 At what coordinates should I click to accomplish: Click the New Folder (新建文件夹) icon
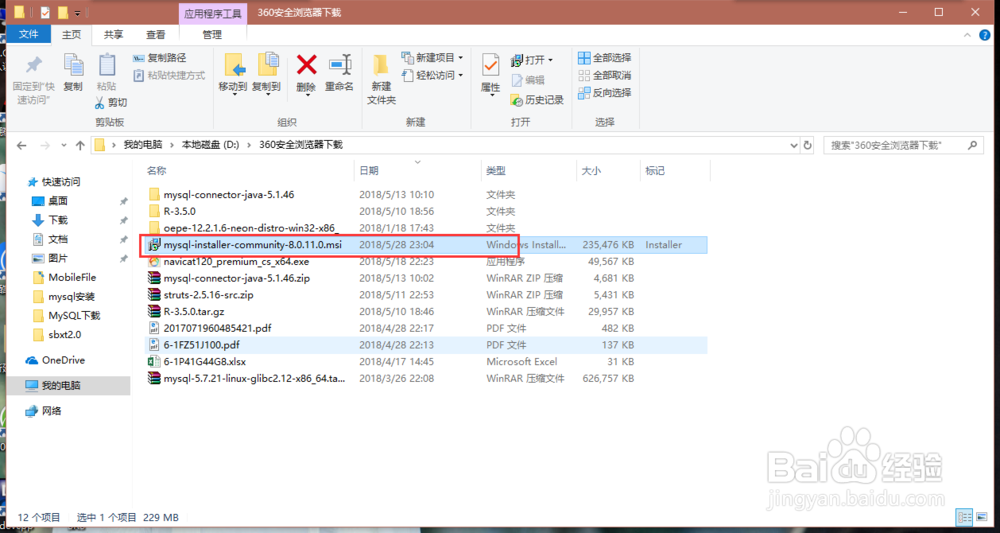pyautogui.click(x=381, y=65)
